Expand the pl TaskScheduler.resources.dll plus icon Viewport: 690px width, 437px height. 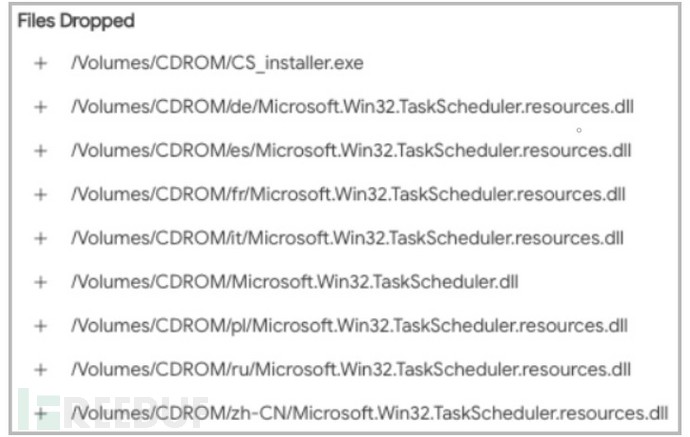pos(41,326)
